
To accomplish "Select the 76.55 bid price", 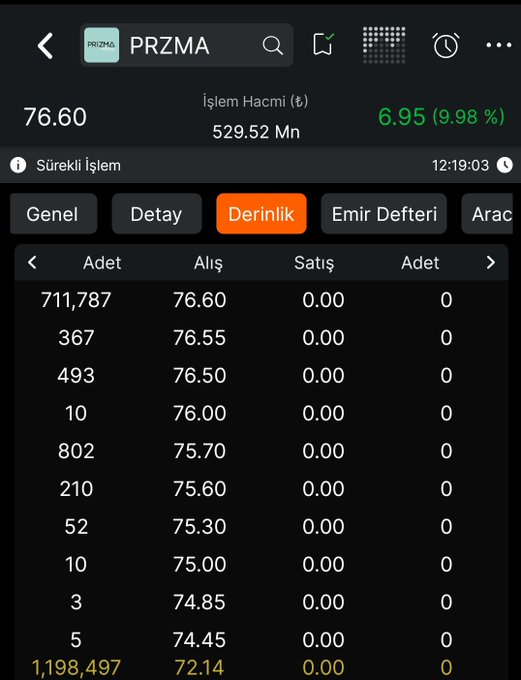I will click(x=200, y=338).
